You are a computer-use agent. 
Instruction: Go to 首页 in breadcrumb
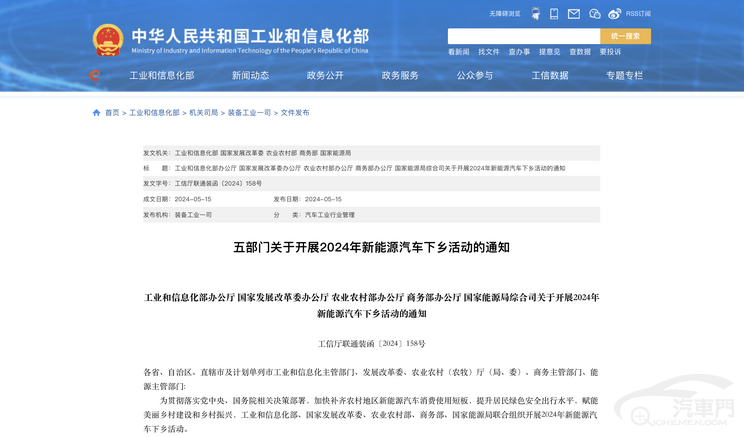[x=112, y=112]
